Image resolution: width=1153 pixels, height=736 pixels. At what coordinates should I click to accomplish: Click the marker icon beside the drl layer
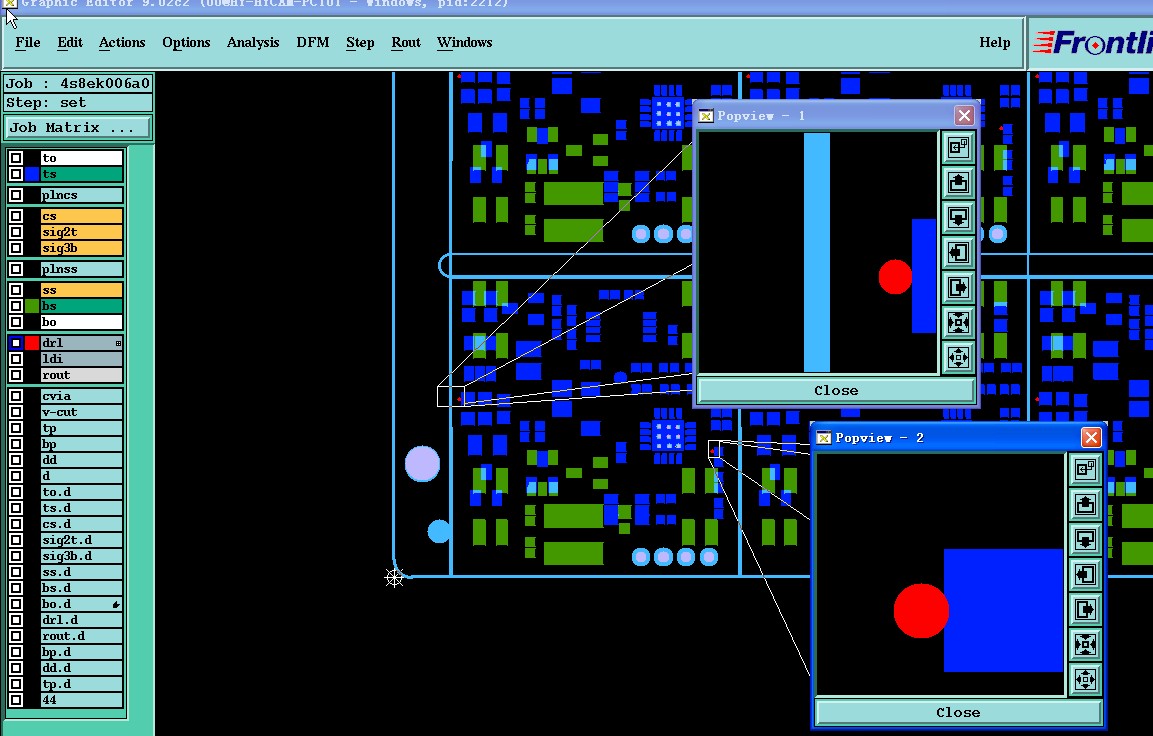point(118,343)
